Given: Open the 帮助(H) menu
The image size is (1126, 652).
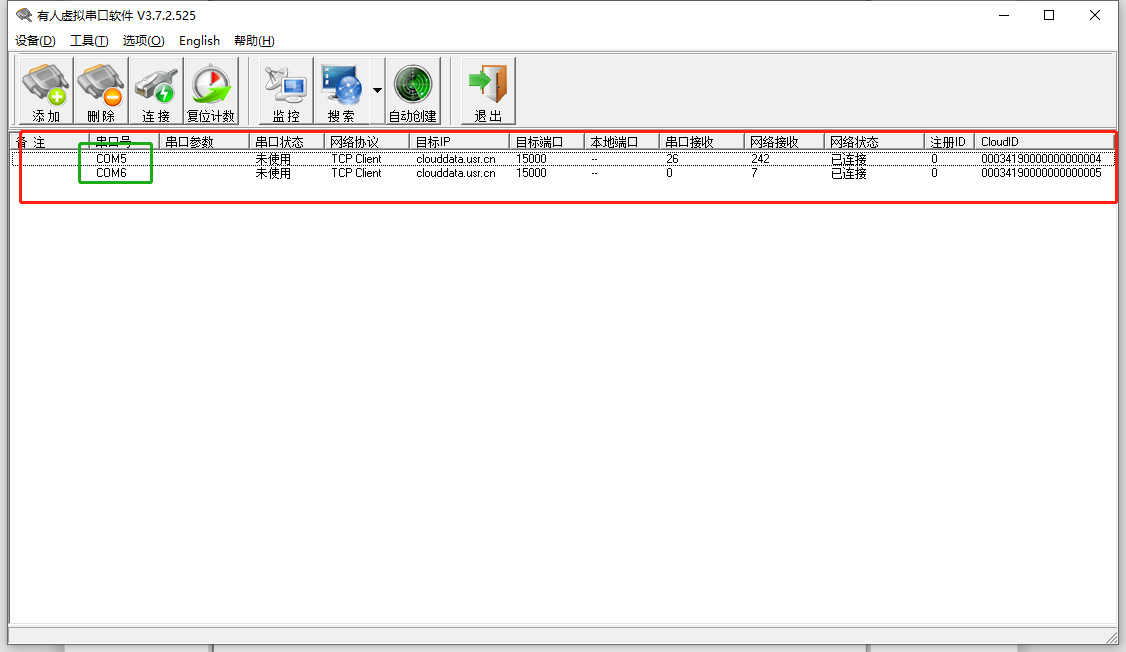Looking at the screenshot, I should tap(254, 41).
